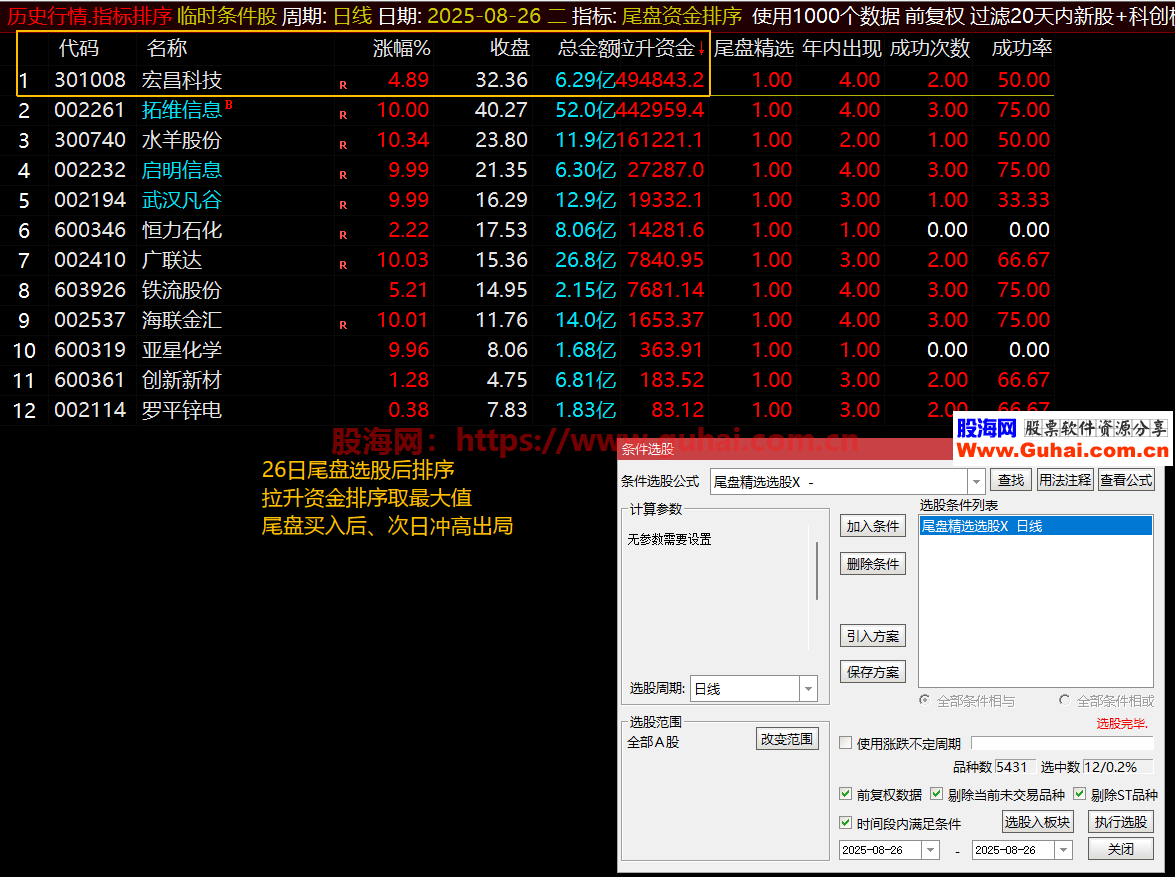Screen dimensions: 1175x877
Task: Enable 使用涨跌不定周期 checkbox
Action: point(845,743)
